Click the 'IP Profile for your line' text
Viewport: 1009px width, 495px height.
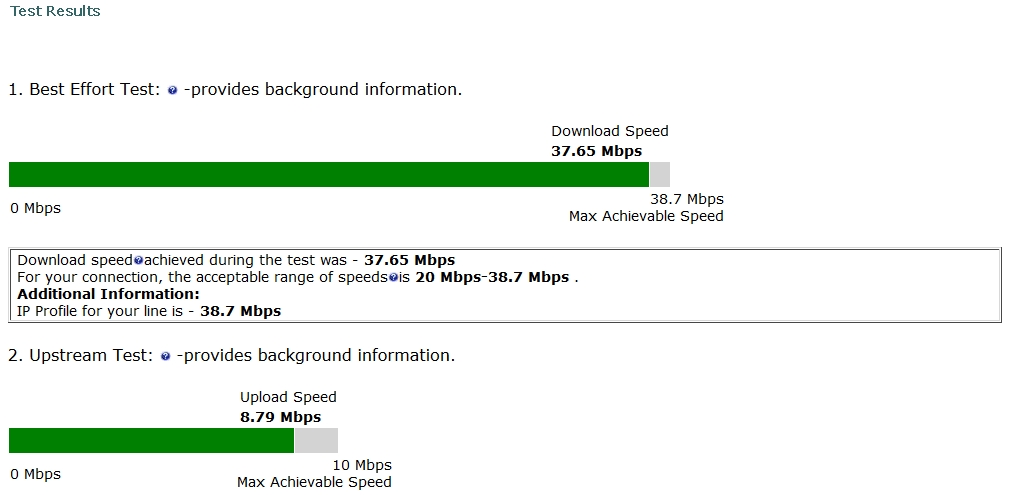click(100, 311)
